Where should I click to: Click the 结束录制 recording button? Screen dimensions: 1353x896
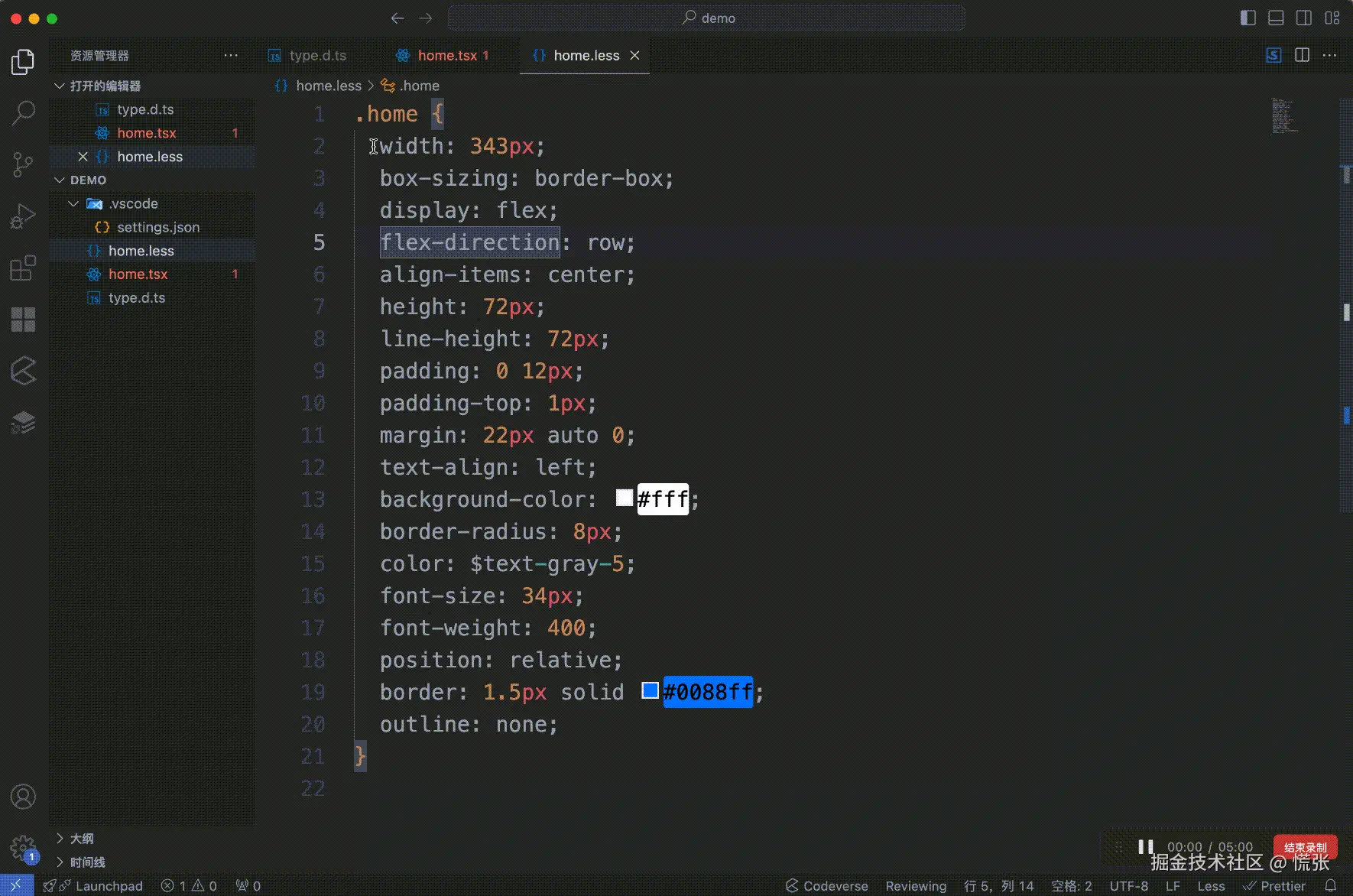click(x=1304, y=846)
